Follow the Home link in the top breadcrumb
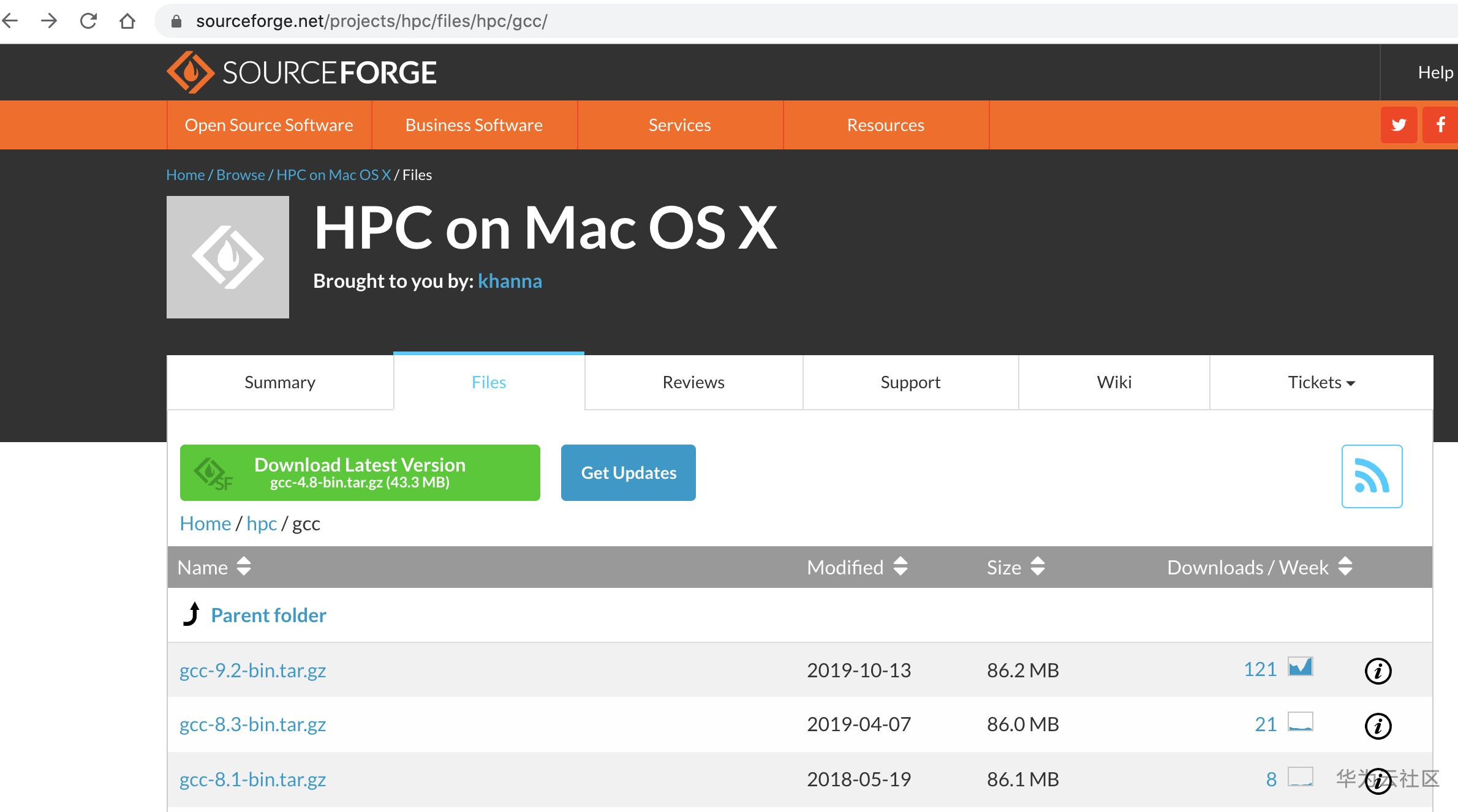The height and width of the screenshot is (812, 1458). coord(186,175)
